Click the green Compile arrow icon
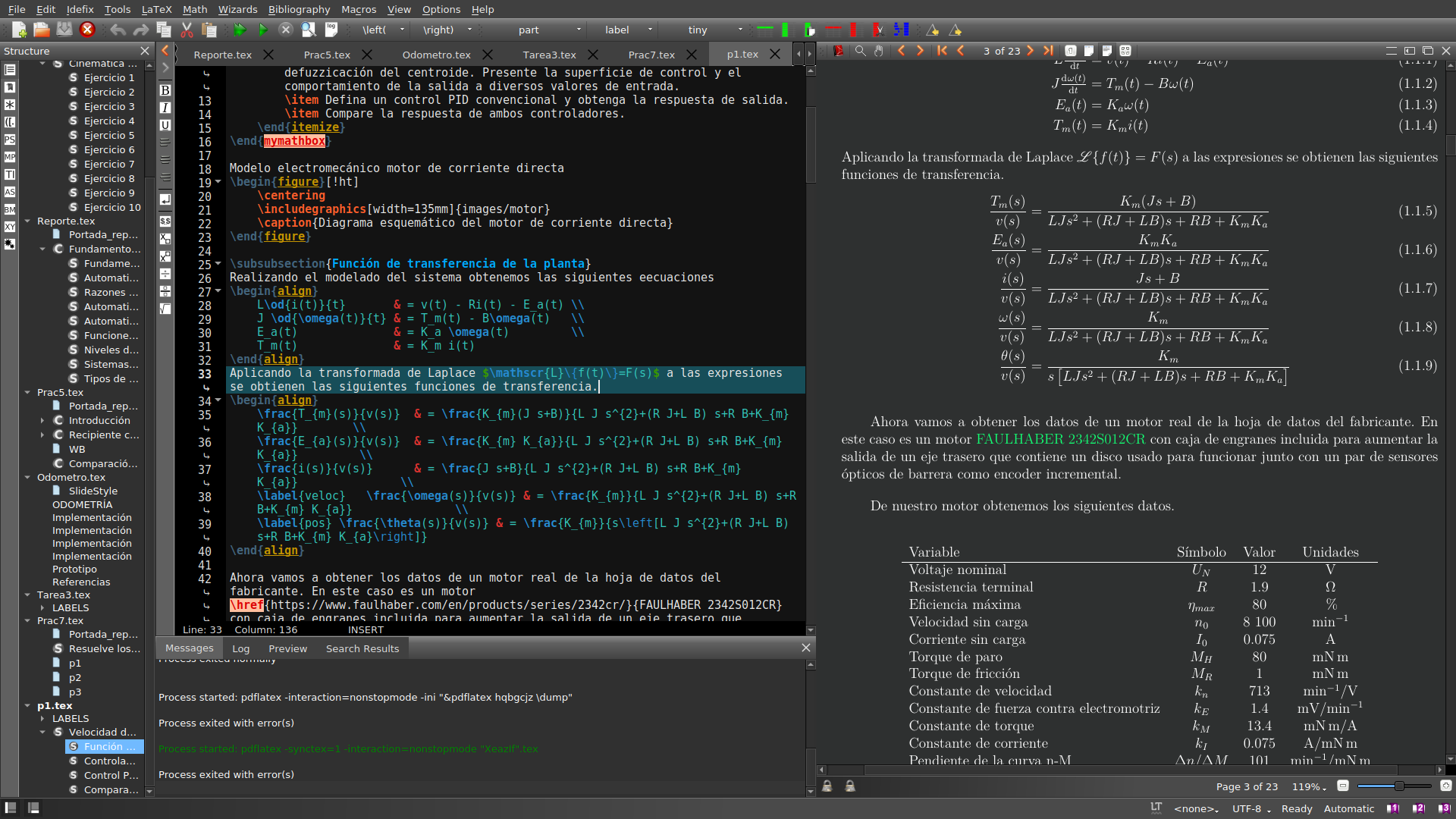 (262, 30)
